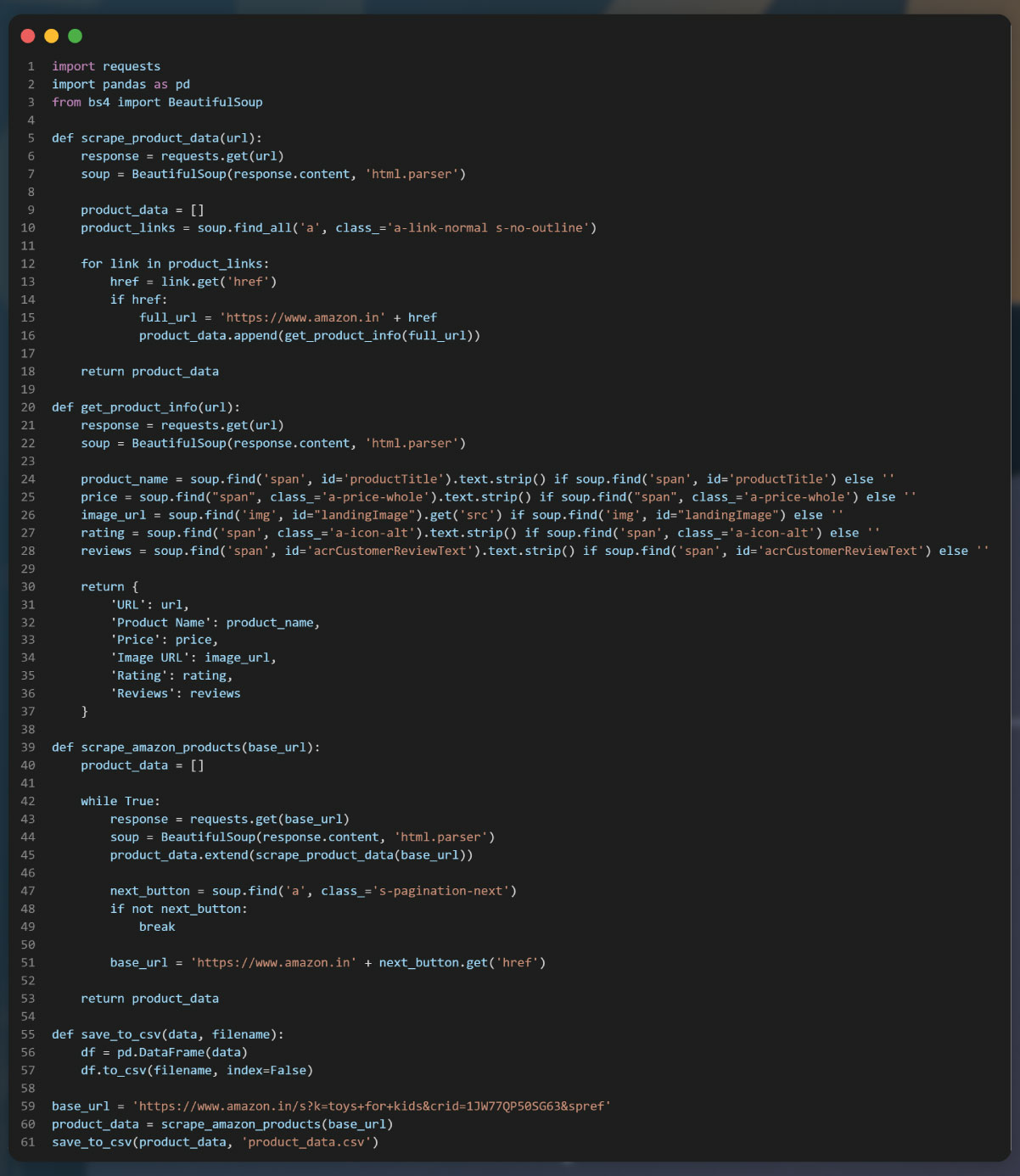Click 'def scrape_amazon_products(base_url):' definition
Screen dimensions: 1020x1176
click(x=186, y=748)
